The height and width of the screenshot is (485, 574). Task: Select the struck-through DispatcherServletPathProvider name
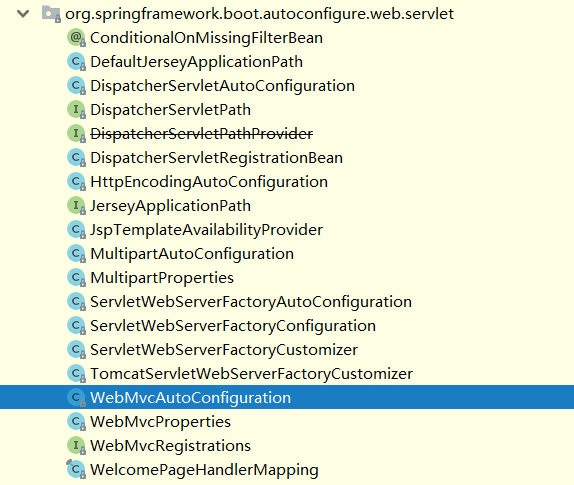(201, 134)
